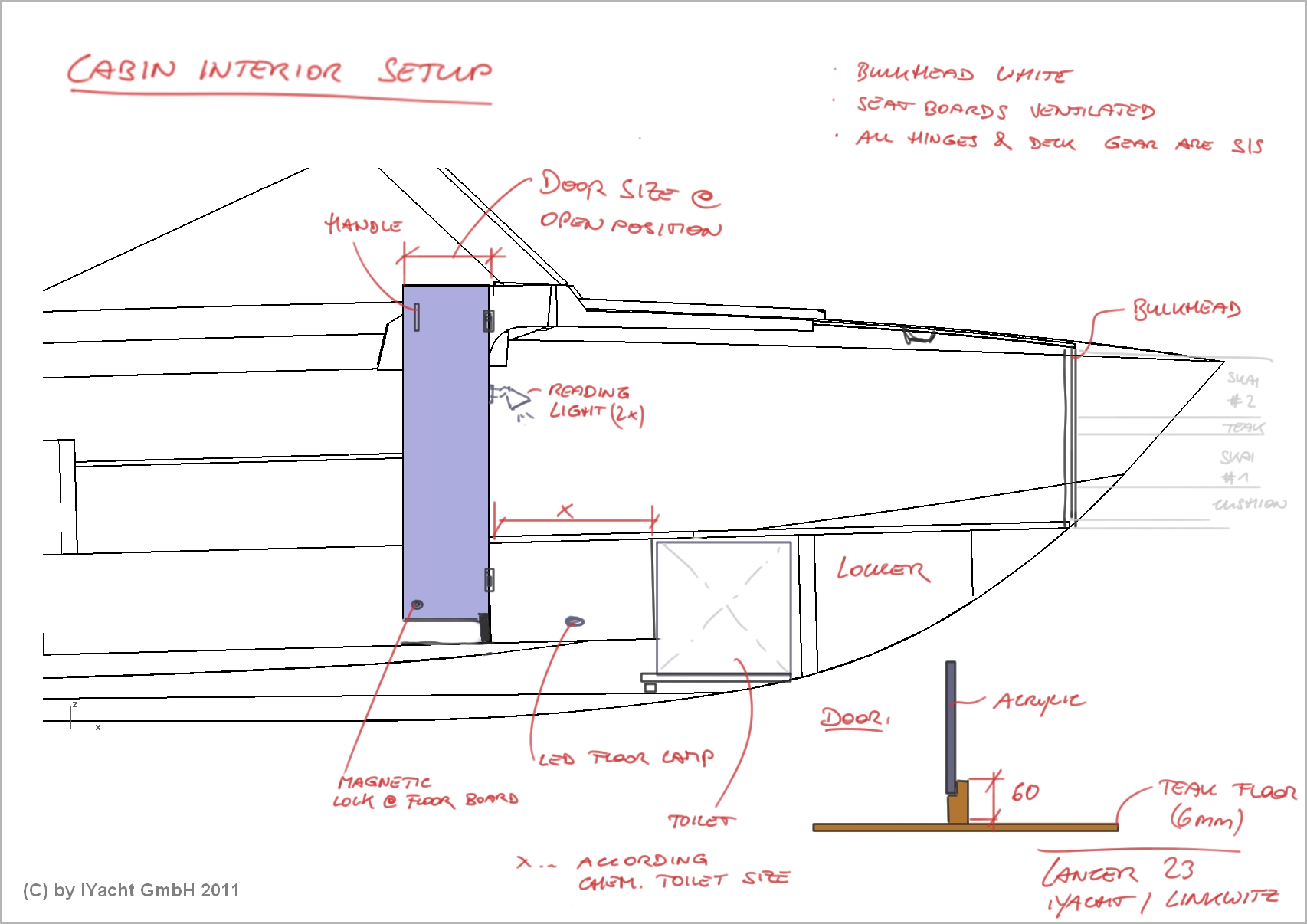Click the 'SEAT BOARDS VENTILATED' note

(x=1005, y=109)
